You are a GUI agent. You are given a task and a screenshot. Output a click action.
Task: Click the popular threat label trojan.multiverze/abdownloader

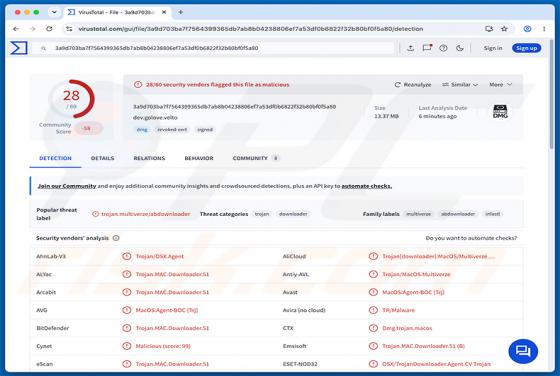145,214
